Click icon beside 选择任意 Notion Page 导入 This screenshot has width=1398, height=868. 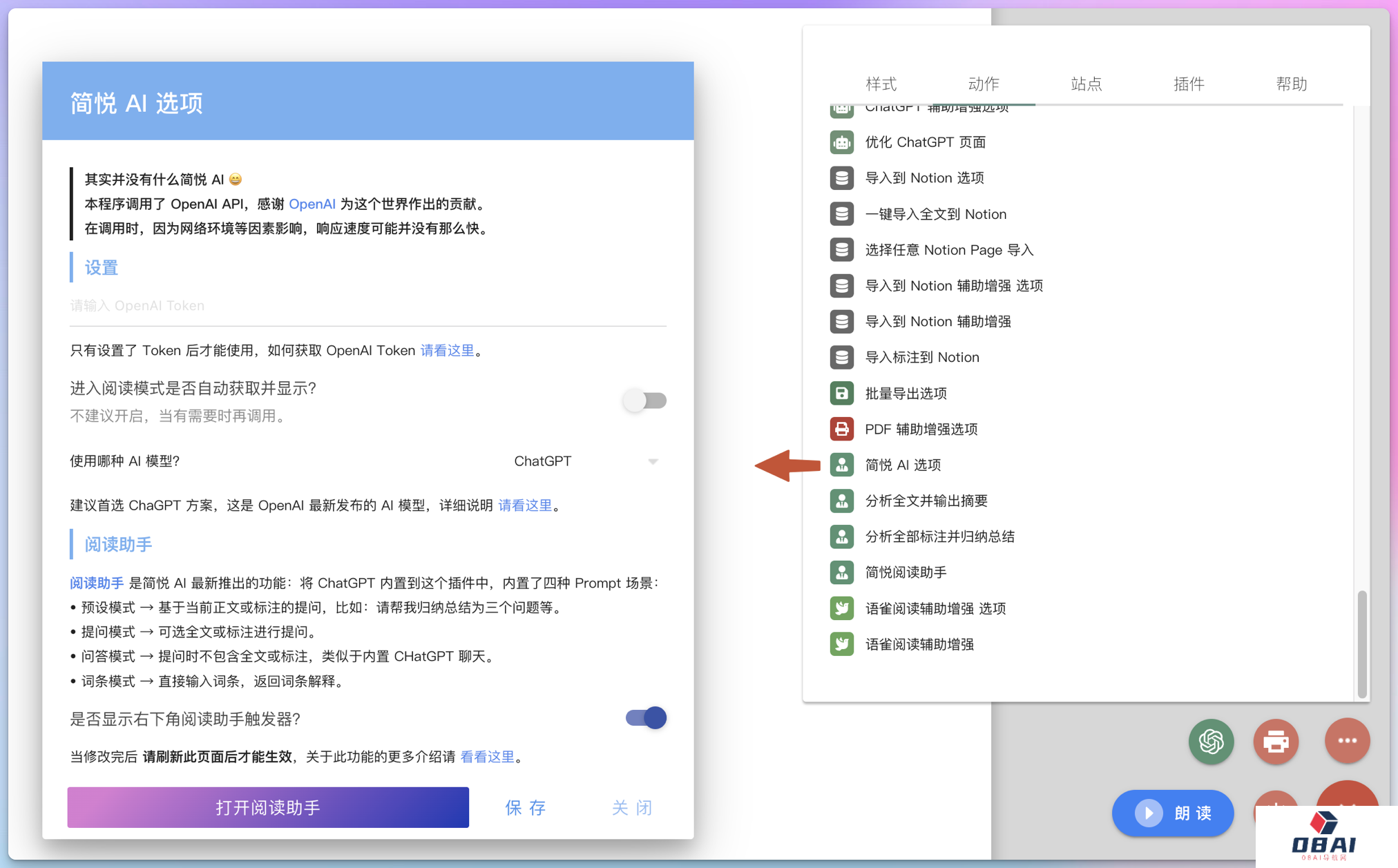pyautogui.click(x=841, y=250)
